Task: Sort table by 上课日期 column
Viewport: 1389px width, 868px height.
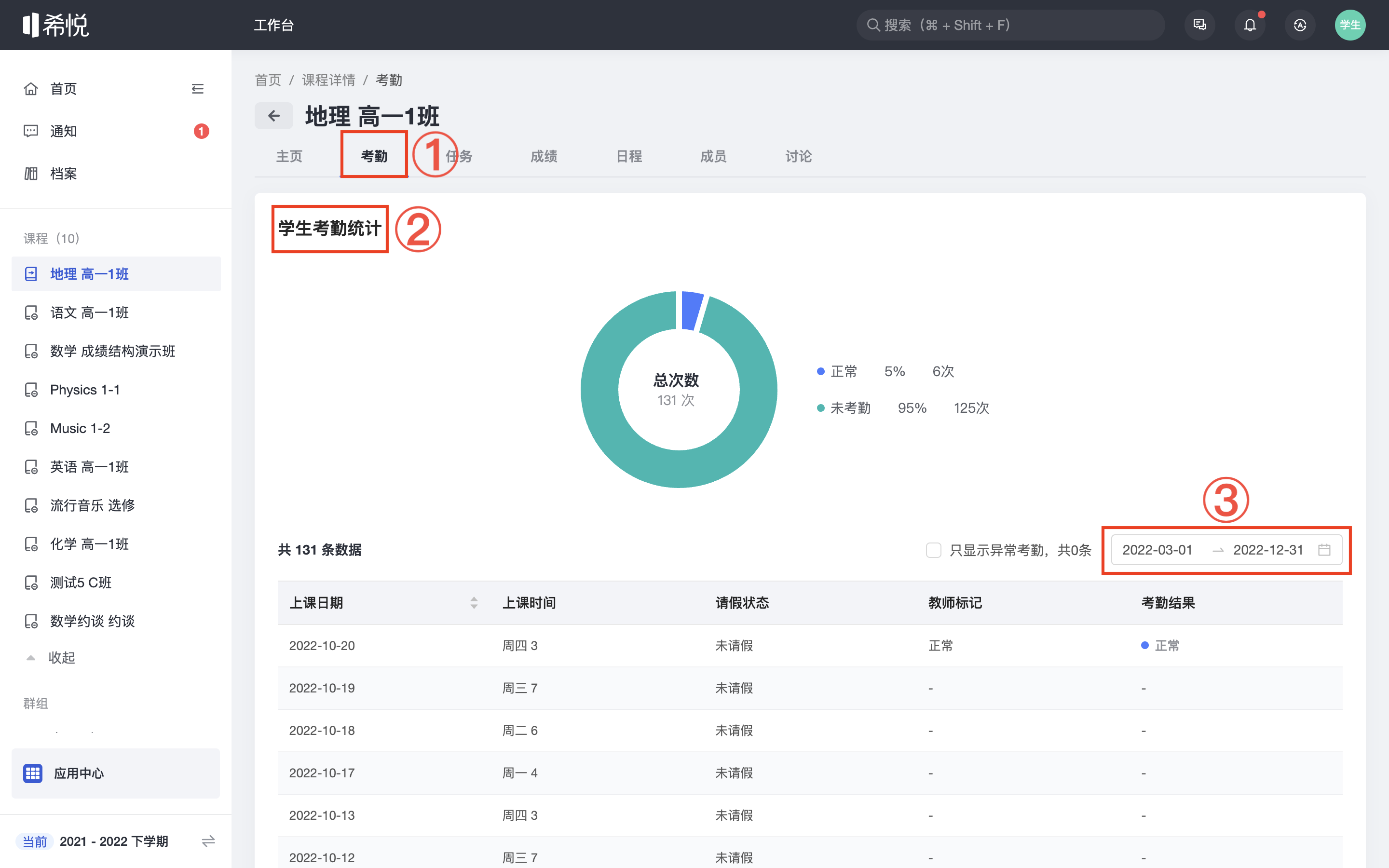Action: [474, 603]
